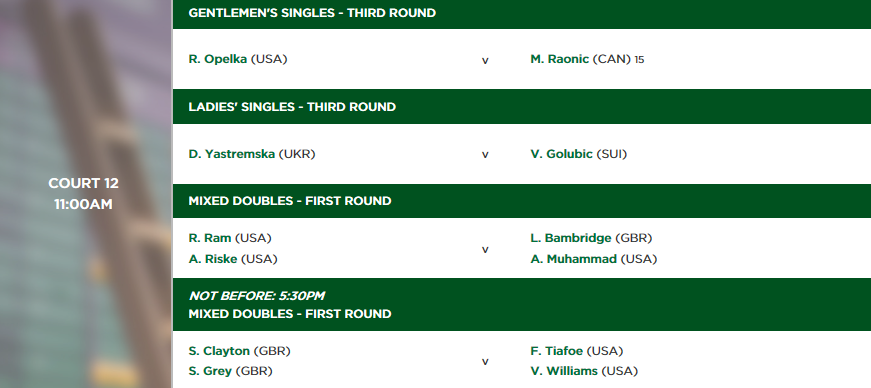
Task: Click the v between Yastremska and Golubic
Action: point(485,155)
